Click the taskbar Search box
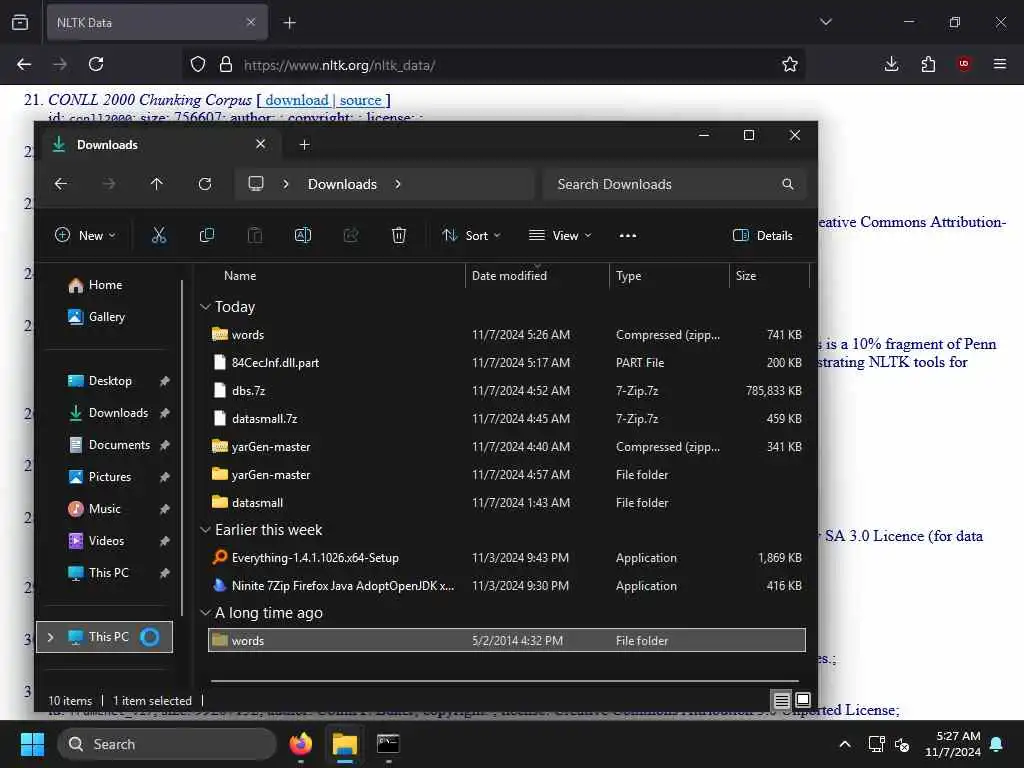Viewport: 1024px width, 768px height. point(167,744)
